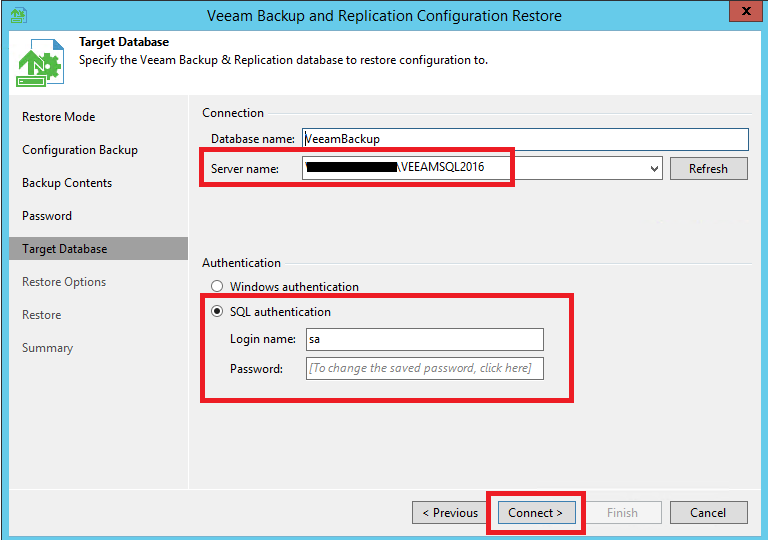Click the 'Specify the Veeam Backup & Replication database' description

tap(283, 60)
